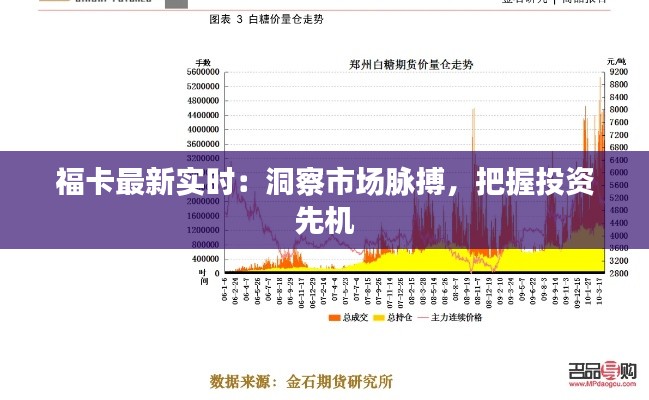
Task: Click the 8000 right axis value
Action: [618, 110]
